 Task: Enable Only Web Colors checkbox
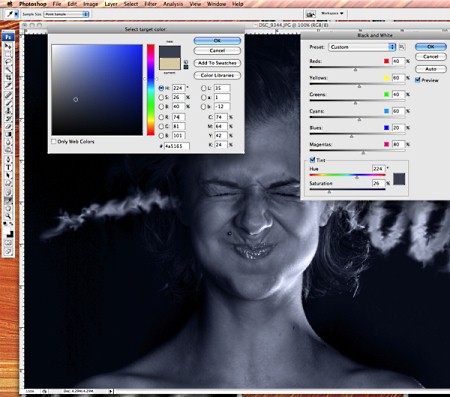pos(54,142)
